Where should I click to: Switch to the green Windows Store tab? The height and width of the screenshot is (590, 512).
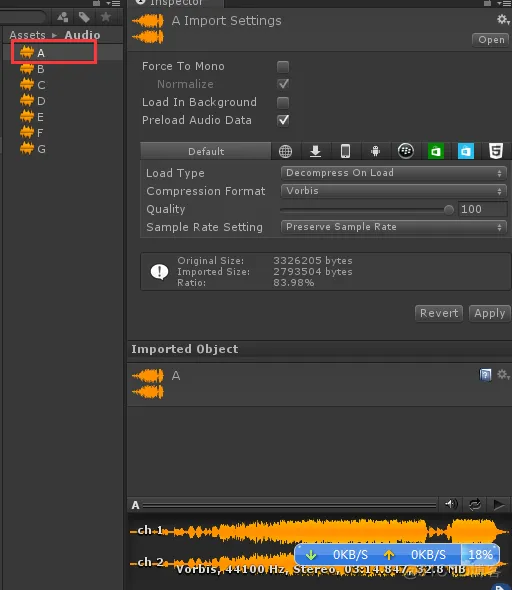pyautogui.click(x=436, y=151)
